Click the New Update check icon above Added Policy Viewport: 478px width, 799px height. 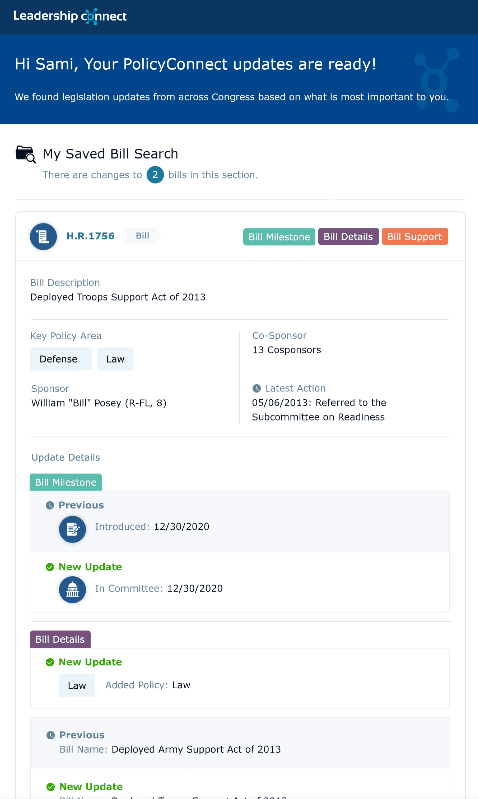point(50,662)
